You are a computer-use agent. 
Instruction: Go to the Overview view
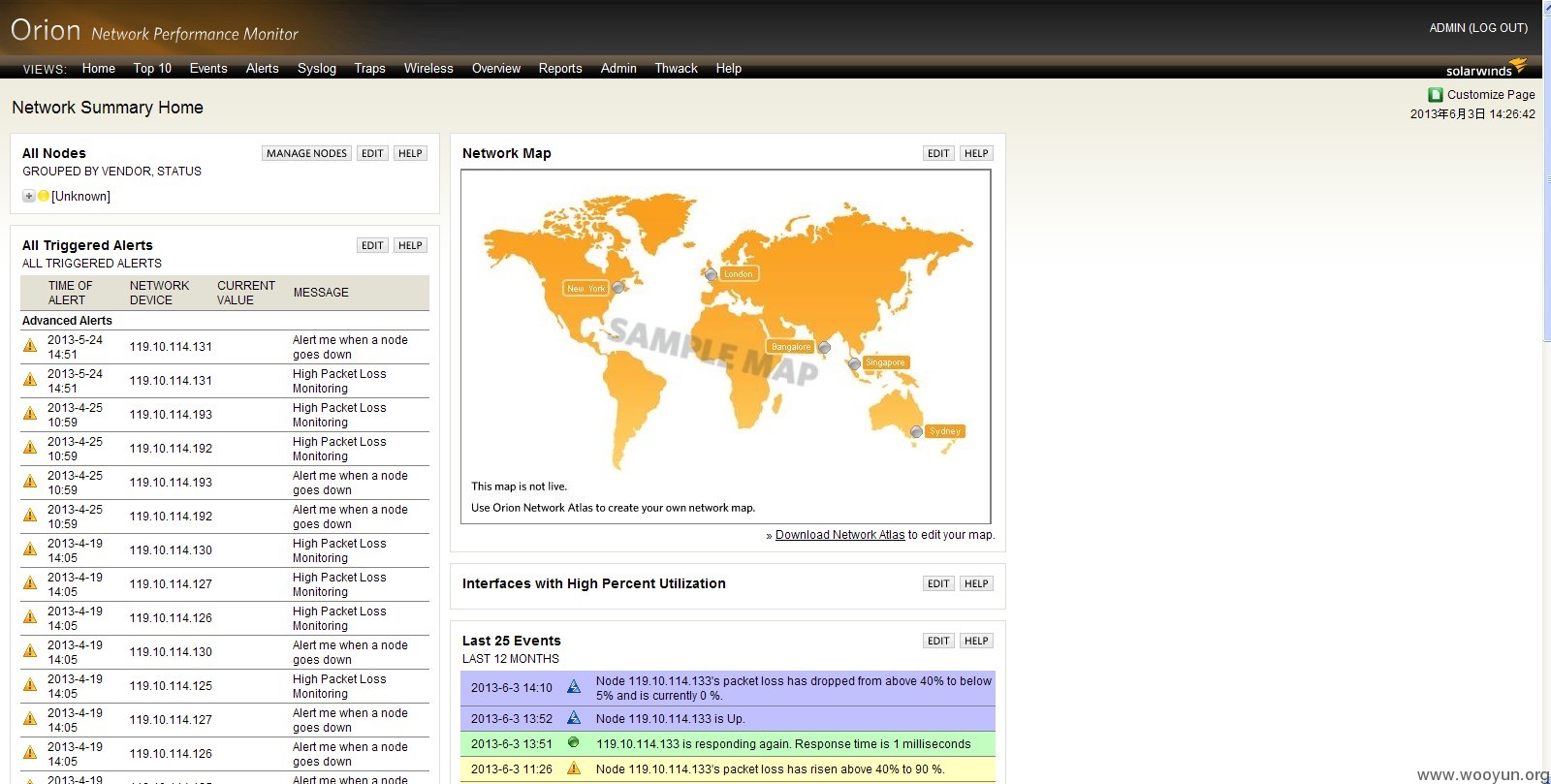coord(496,69)
